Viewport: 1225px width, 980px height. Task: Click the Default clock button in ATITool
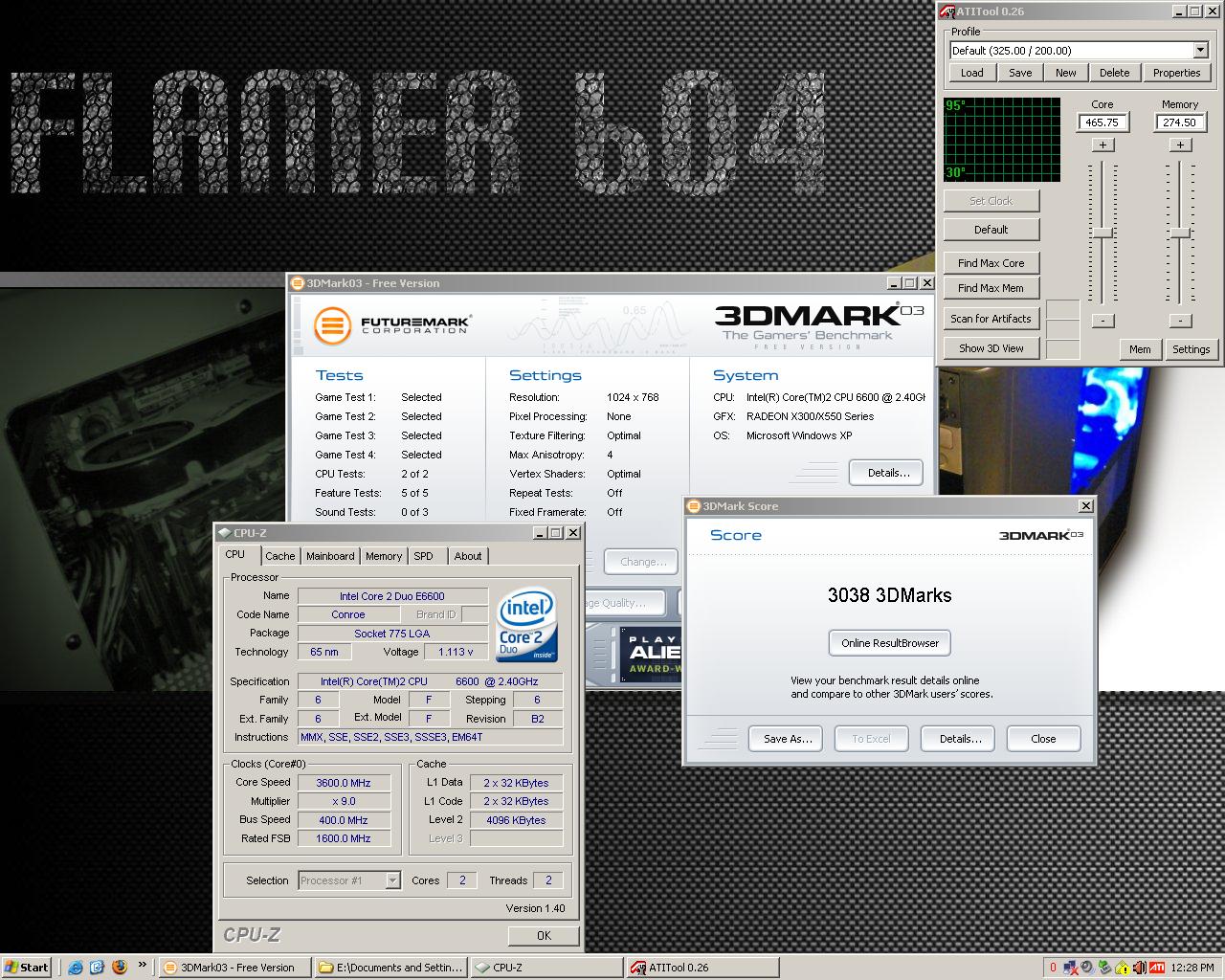point(991,230)
